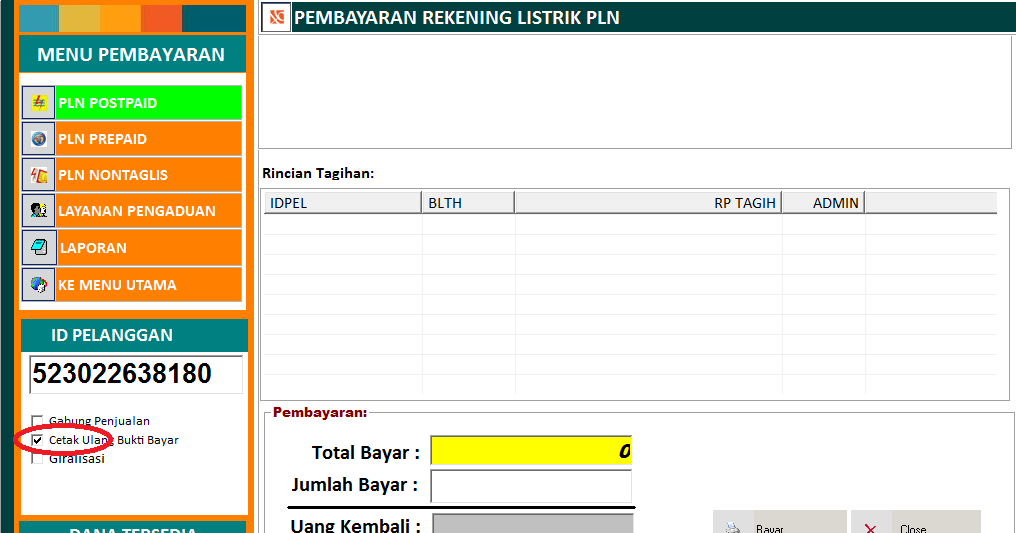Click the Ke Menu Utama globe icon

click(38, 284)
